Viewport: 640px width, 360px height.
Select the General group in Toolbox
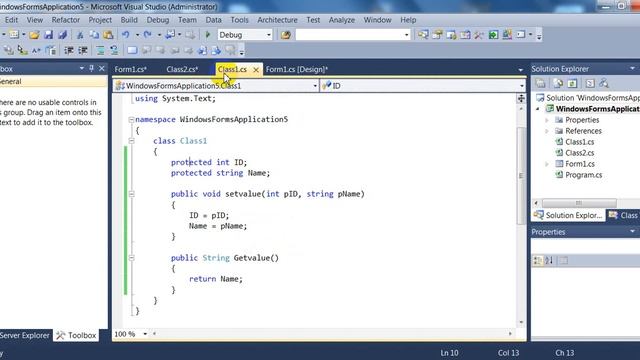click(53, 82)
